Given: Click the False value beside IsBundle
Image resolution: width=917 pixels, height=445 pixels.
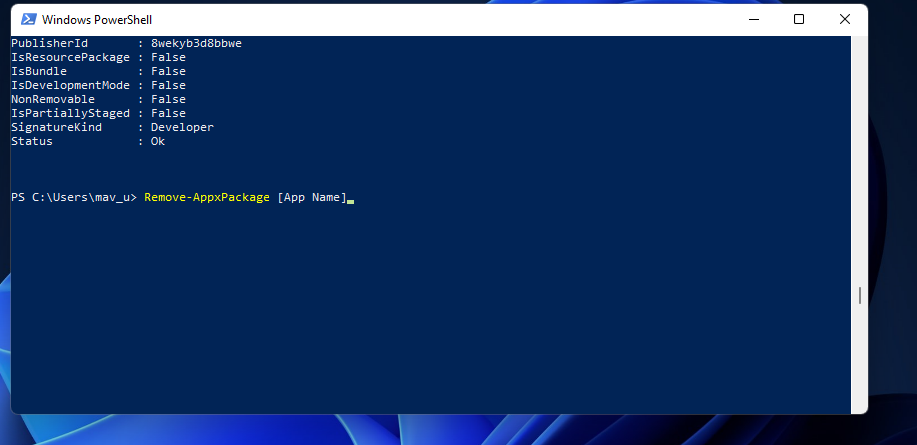Looking at the screenshot, I should (x=168, y=71).
